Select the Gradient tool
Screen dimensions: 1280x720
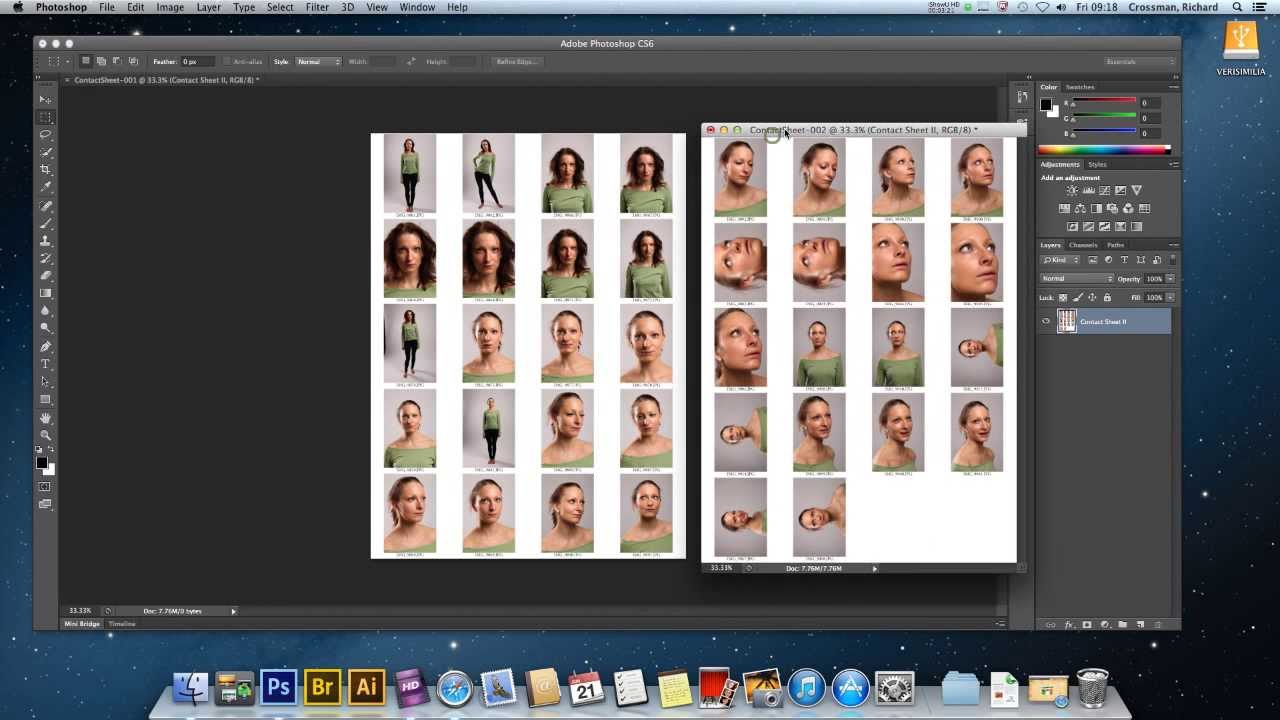(46, 293)
